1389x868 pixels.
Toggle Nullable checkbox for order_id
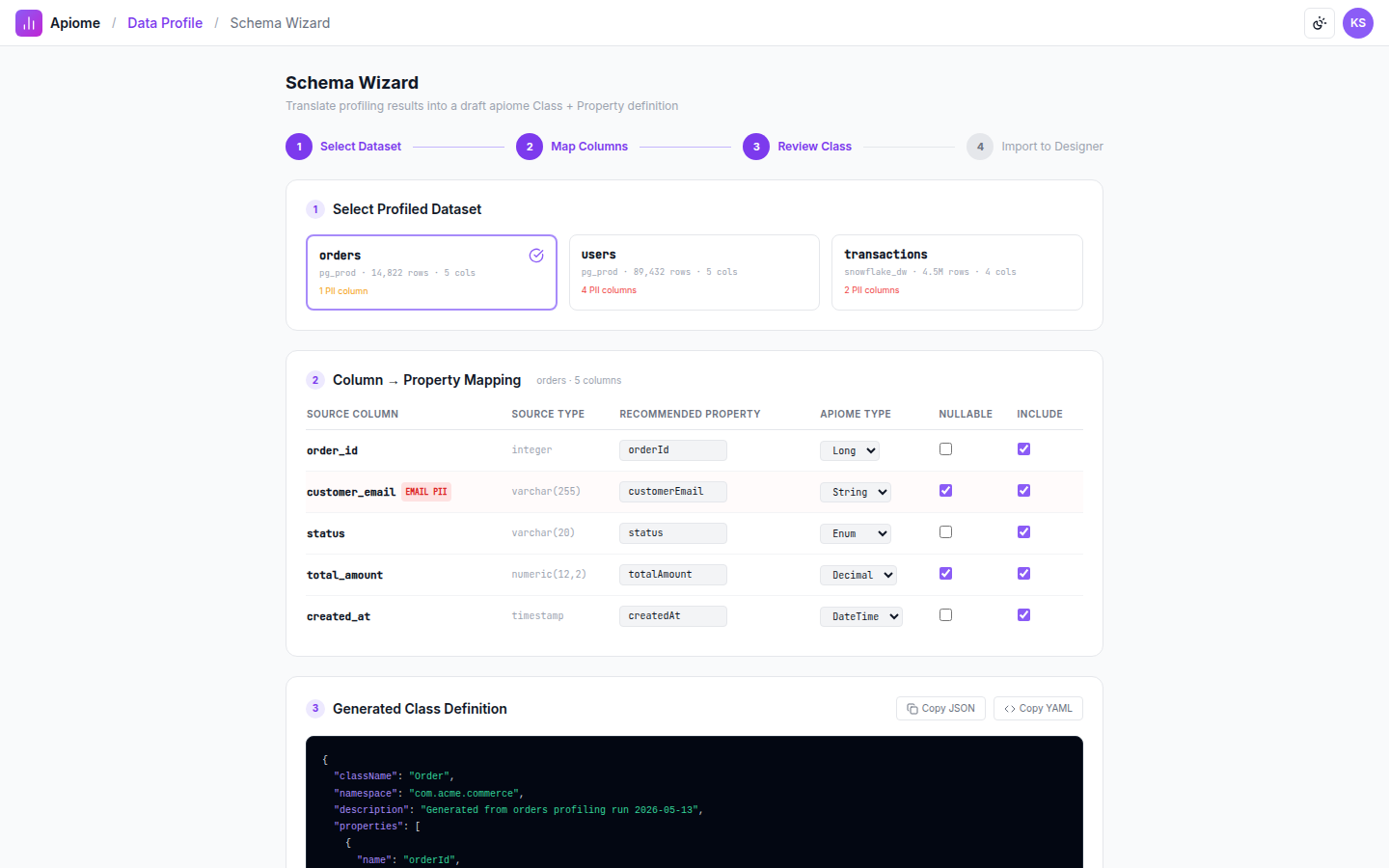(945, 449)
